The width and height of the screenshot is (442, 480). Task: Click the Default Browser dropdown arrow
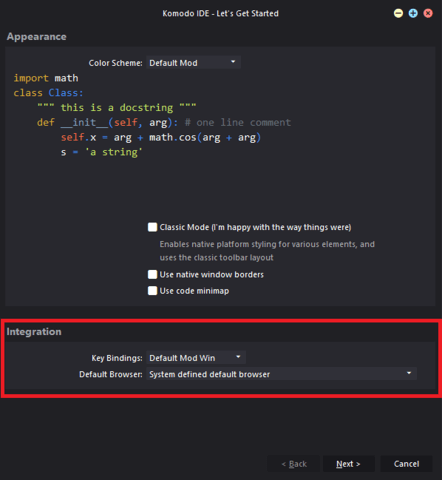(409, 373)
